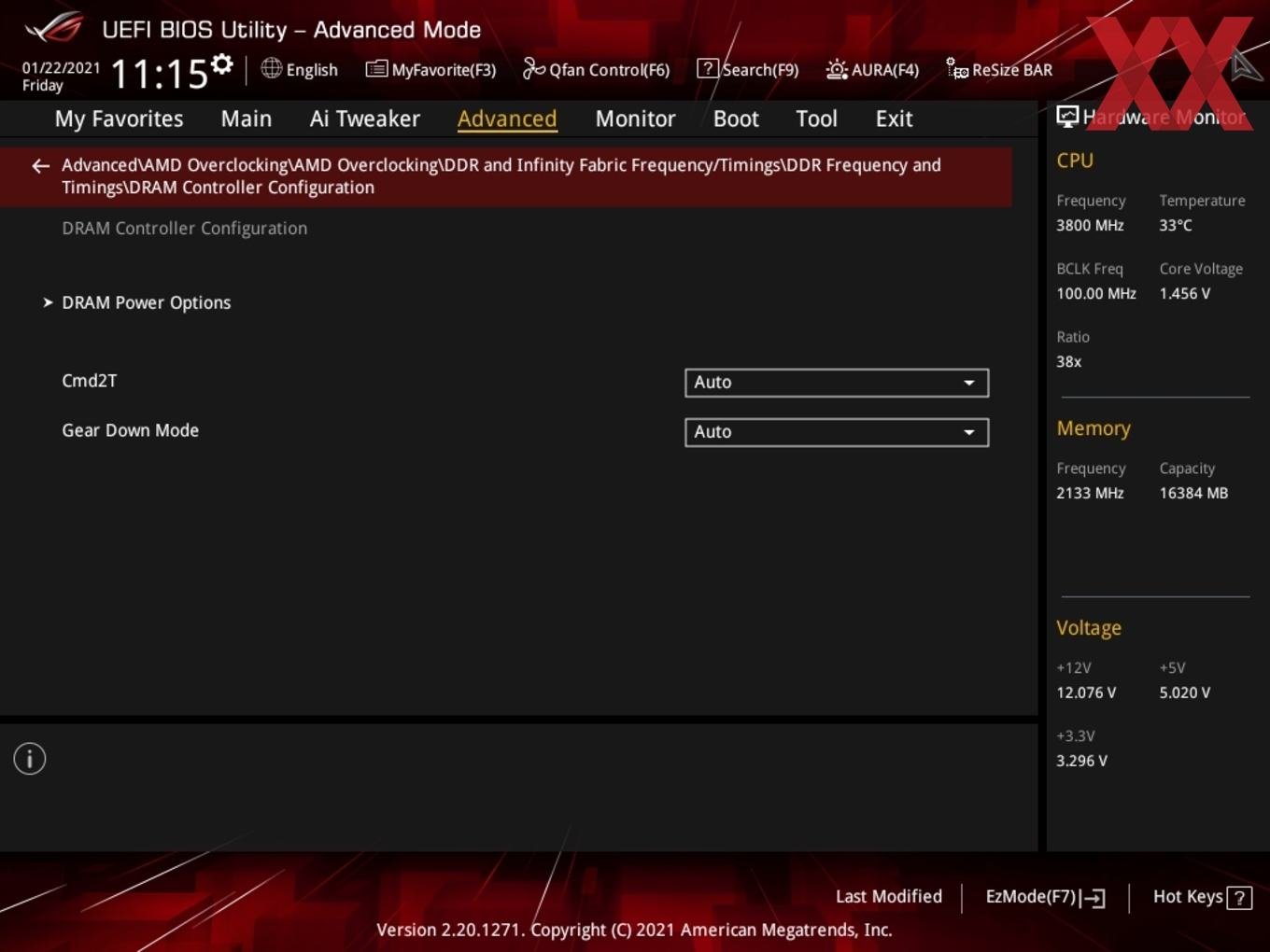Click the Memory section heading

(1094, 428)
